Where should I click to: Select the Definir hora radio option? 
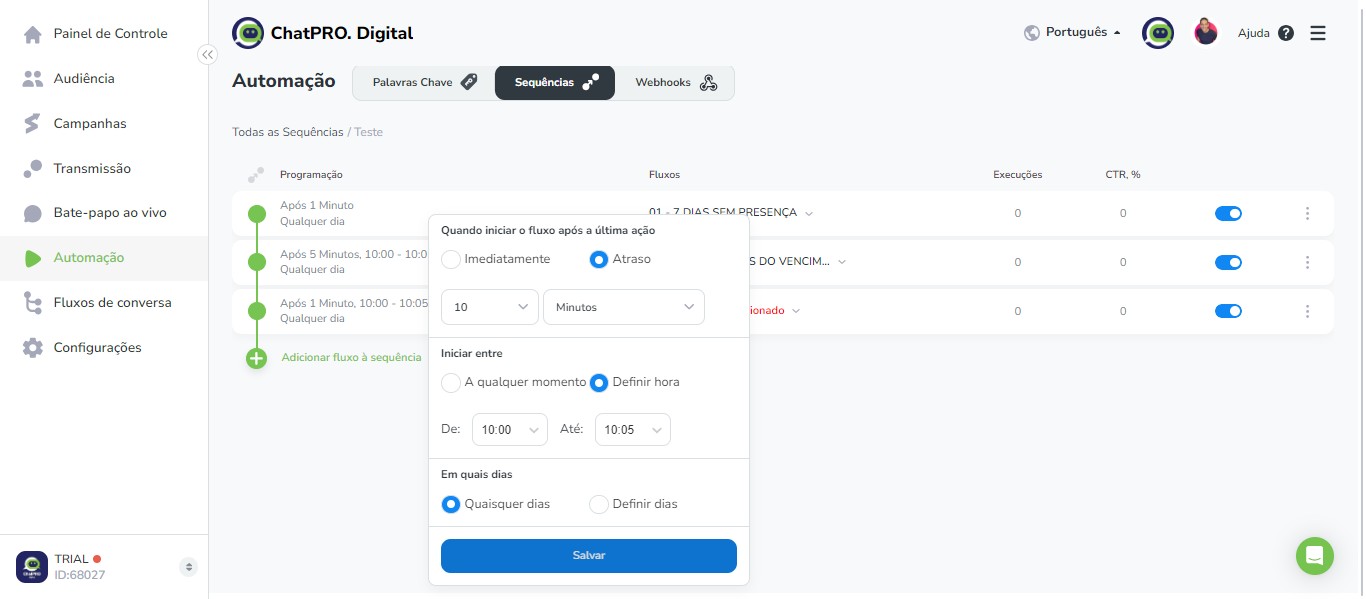[599, 382]
